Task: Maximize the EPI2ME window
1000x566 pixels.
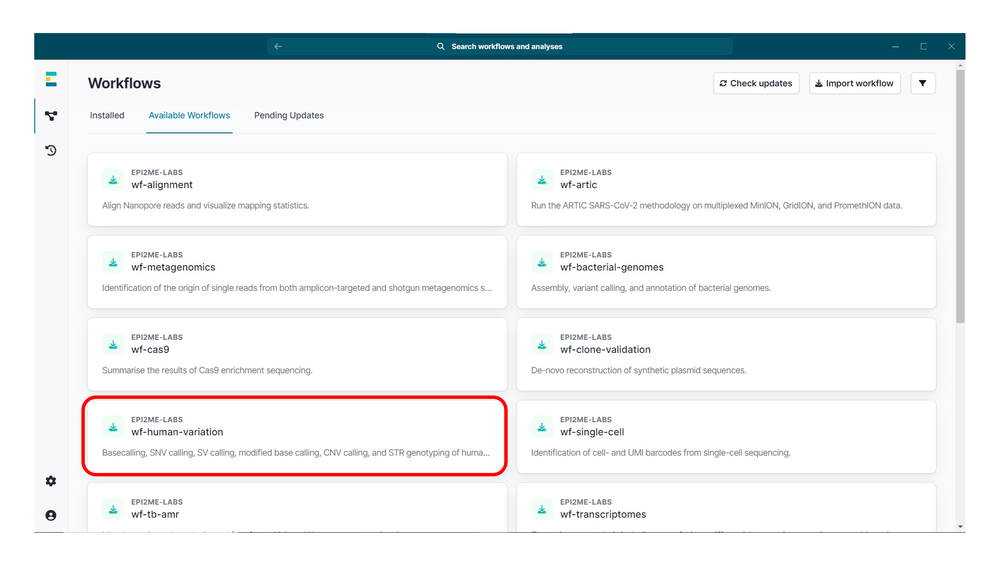Action: 923,47
